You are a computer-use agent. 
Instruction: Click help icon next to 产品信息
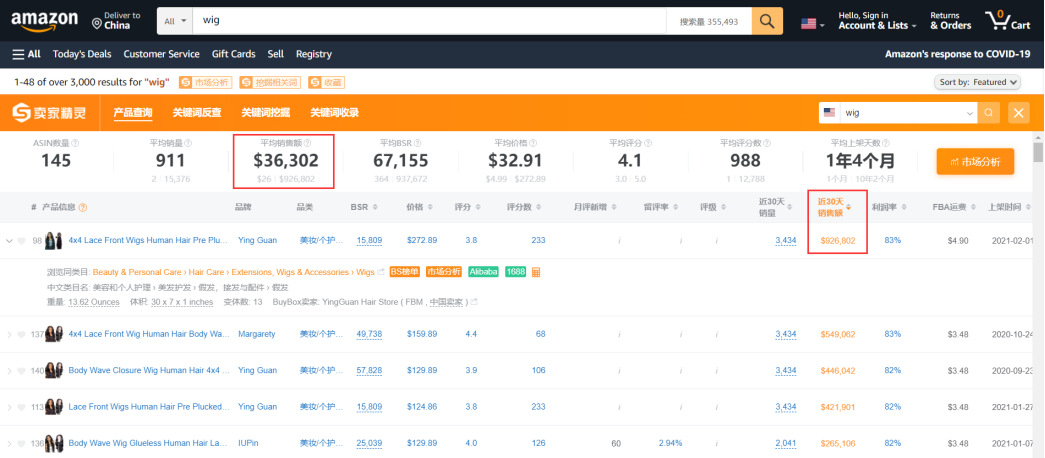pos(83,207)
